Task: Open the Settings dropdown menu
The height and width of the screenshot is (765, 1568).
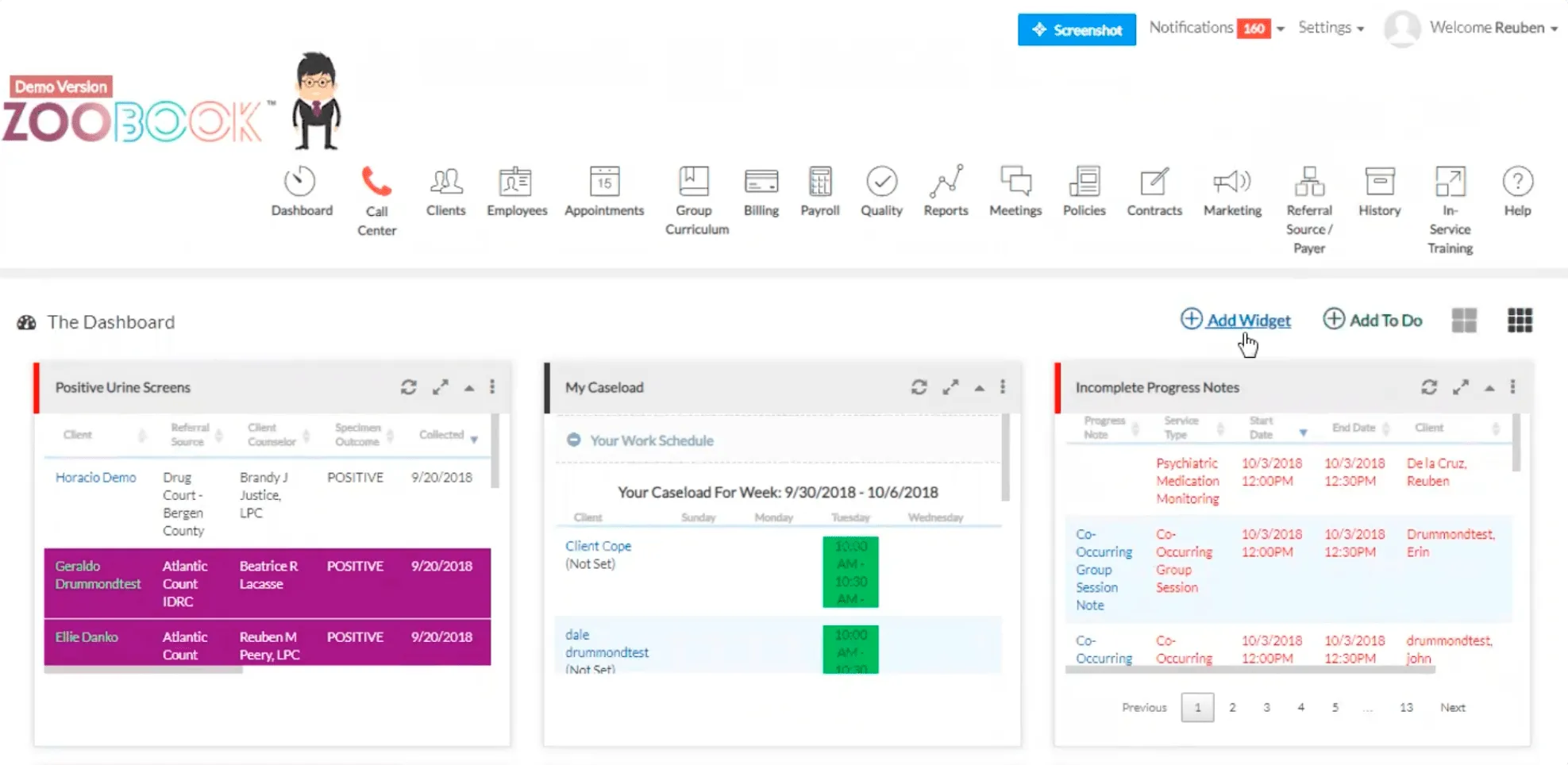Action: 1331,28
